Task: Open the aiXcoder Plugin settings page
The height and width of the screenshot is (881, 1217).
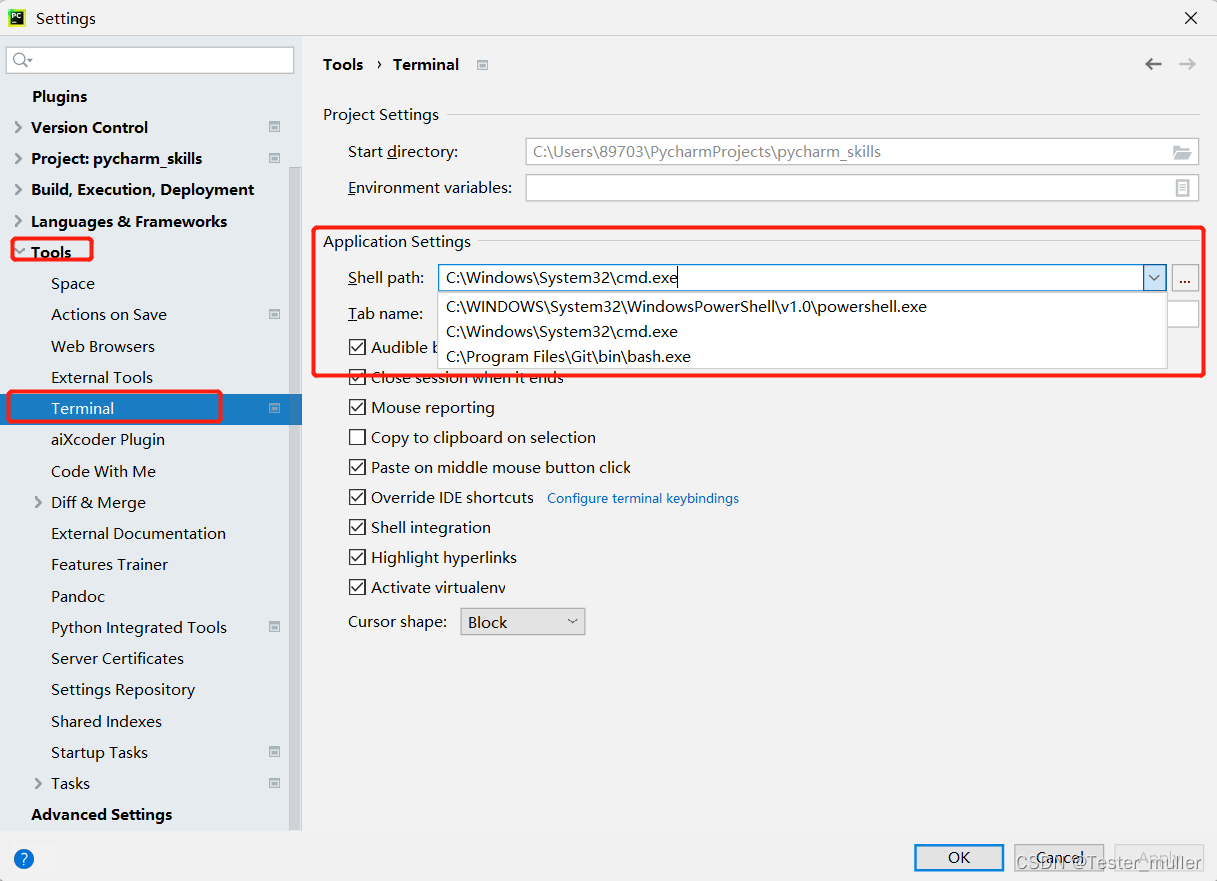Action: 108,439
